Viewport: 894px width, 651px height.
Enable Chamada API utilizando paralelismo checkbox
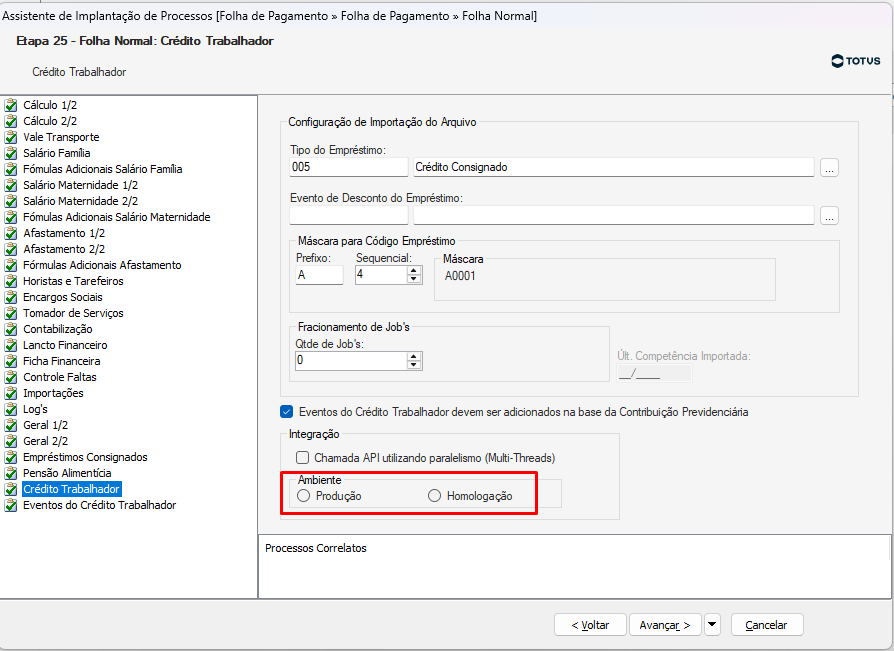click(302, 458)
